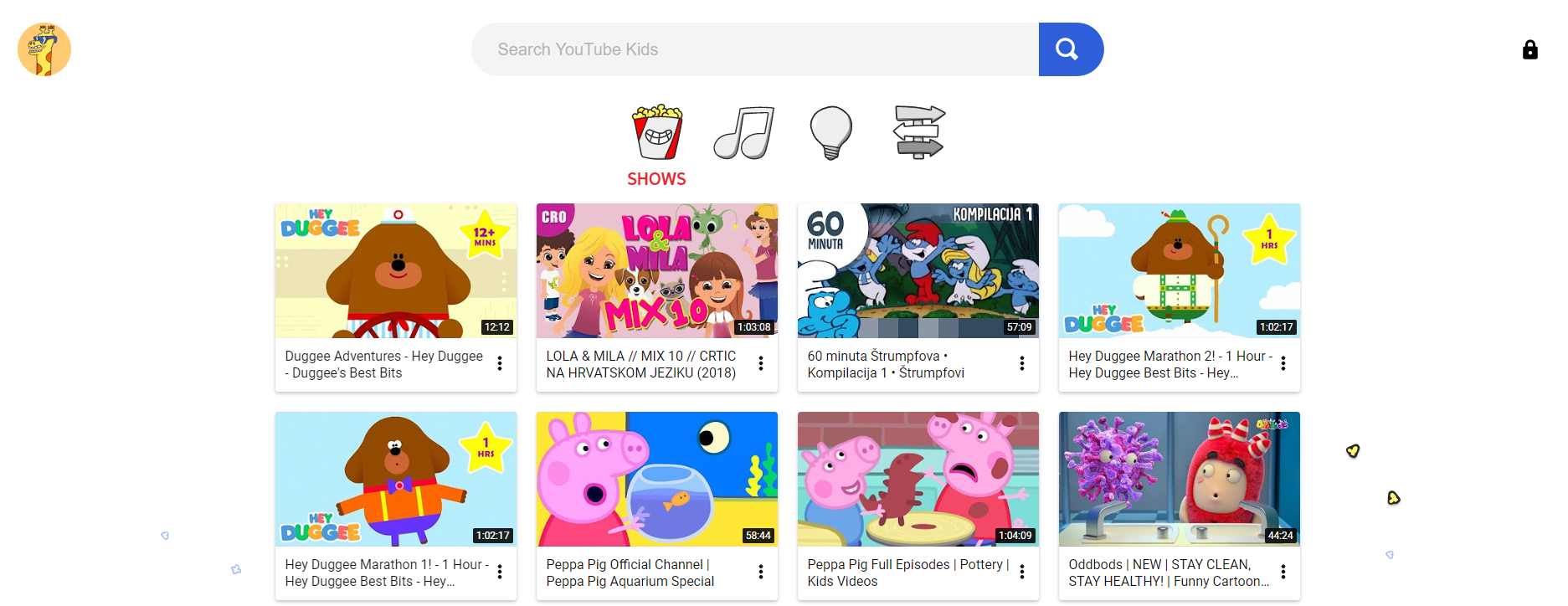
Task: Open options menu for Hey Duggee Marathon 2
Action: pos(1283,363)
